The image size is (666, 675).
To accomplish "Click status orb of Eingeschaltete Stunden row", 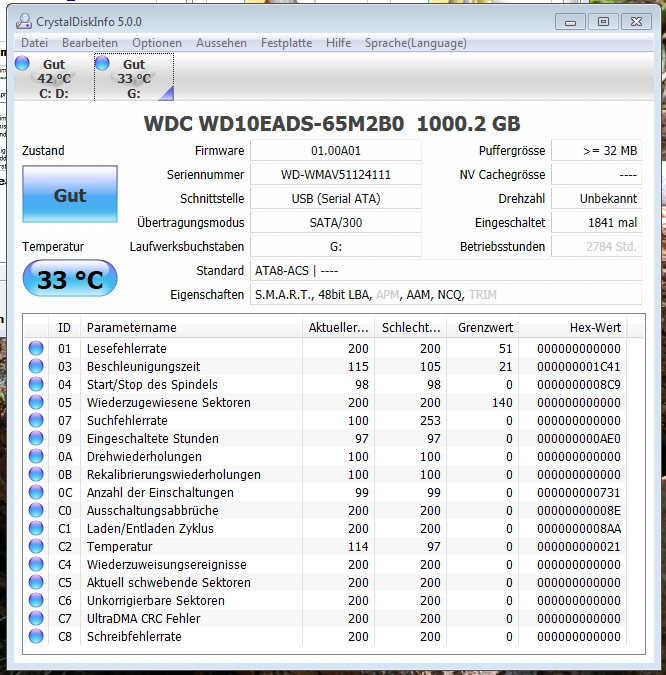I will pos(36,438).
